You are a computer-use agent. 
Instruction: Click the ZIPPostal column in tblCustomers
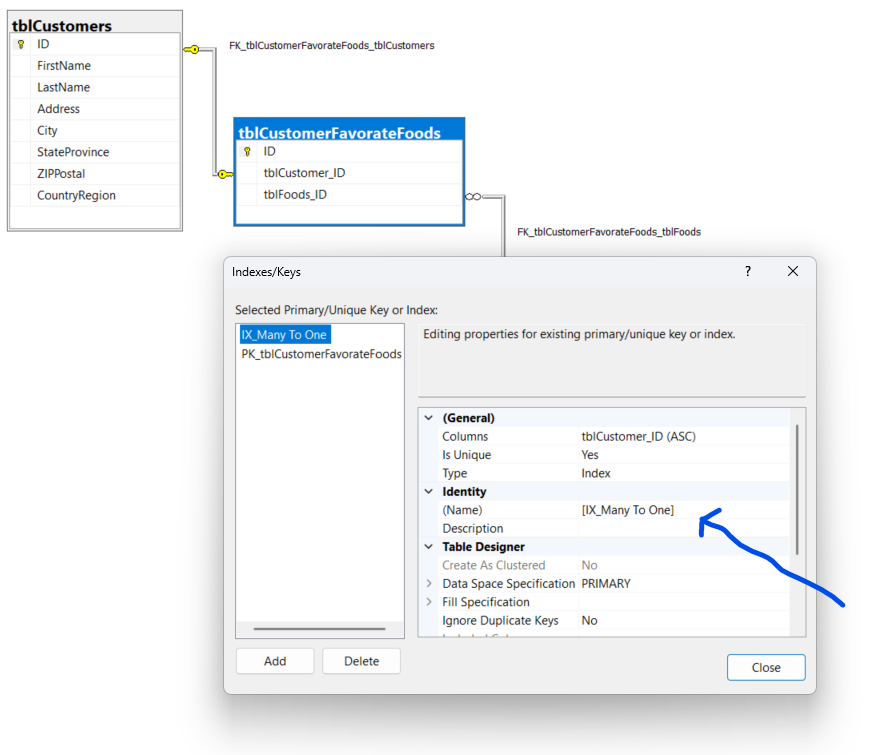coord(95,174)
